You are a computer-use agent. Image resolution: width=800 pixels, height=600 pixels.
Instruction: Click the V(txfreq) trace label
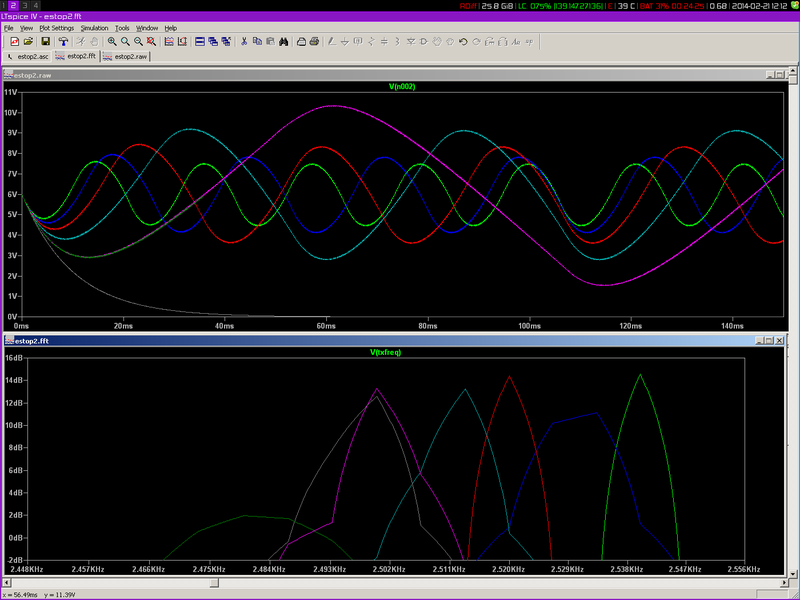[385, 352]
